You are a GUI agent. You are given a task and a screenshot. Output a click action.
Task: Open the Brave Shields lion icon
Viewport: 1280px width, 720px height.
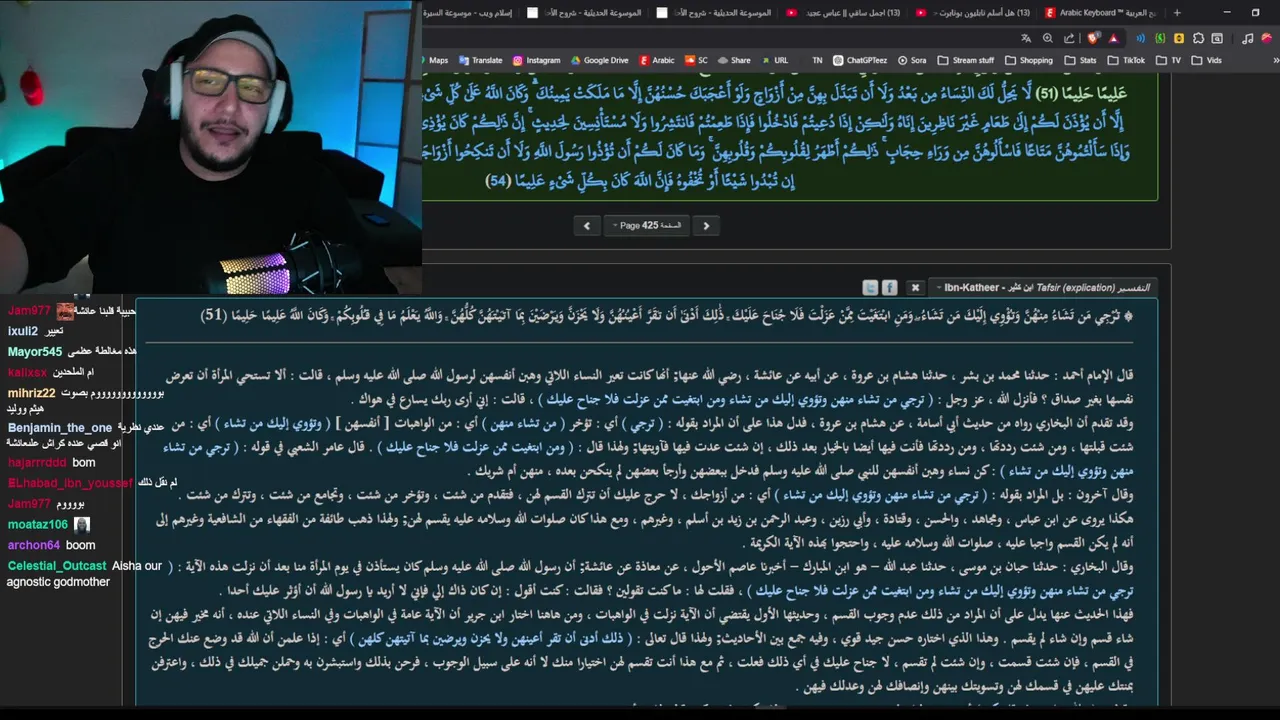coord(1093,38)
